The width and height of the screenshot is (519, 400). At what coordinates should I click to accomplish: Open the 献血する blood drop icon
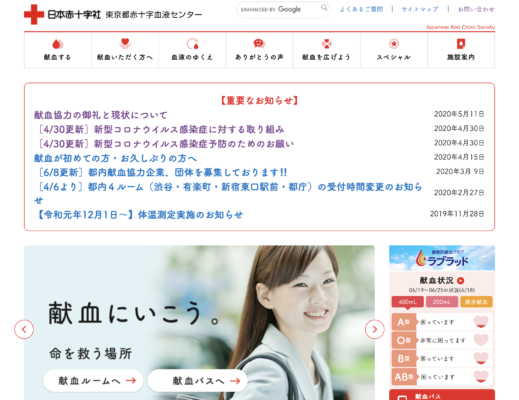coord(58,44)
